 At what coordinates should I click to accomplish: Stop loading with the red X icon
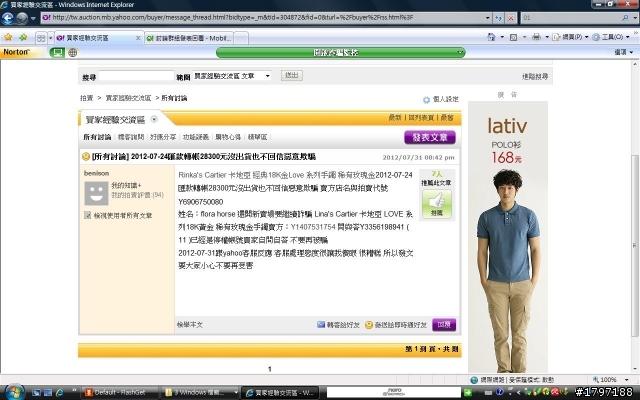click(511, 18)
